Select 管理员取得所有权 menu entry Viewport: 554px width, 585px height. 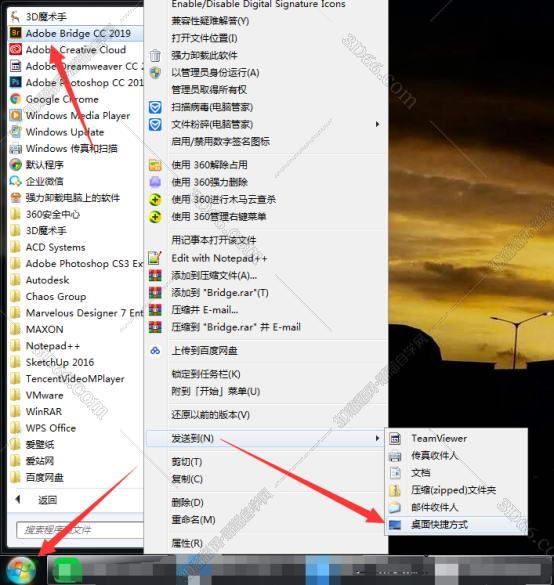pos(209,90)
